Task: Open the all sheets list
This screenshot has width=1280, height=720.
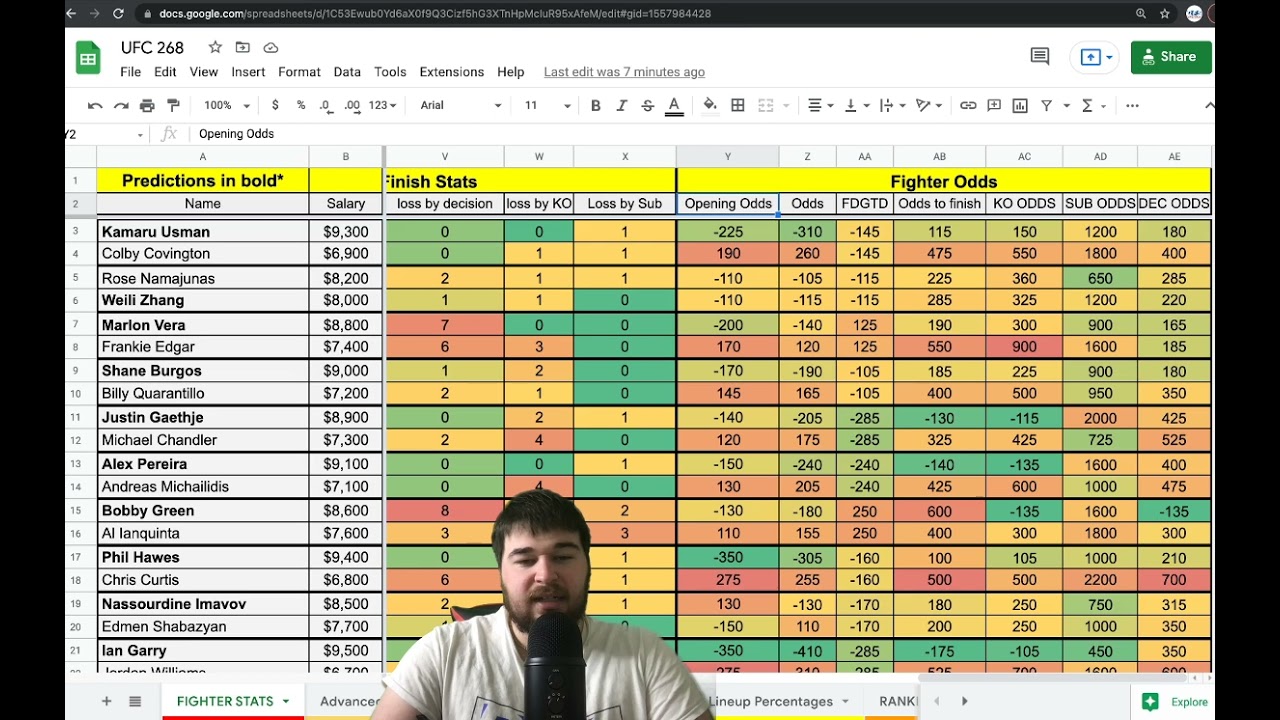Action: [x=135, y=701]
